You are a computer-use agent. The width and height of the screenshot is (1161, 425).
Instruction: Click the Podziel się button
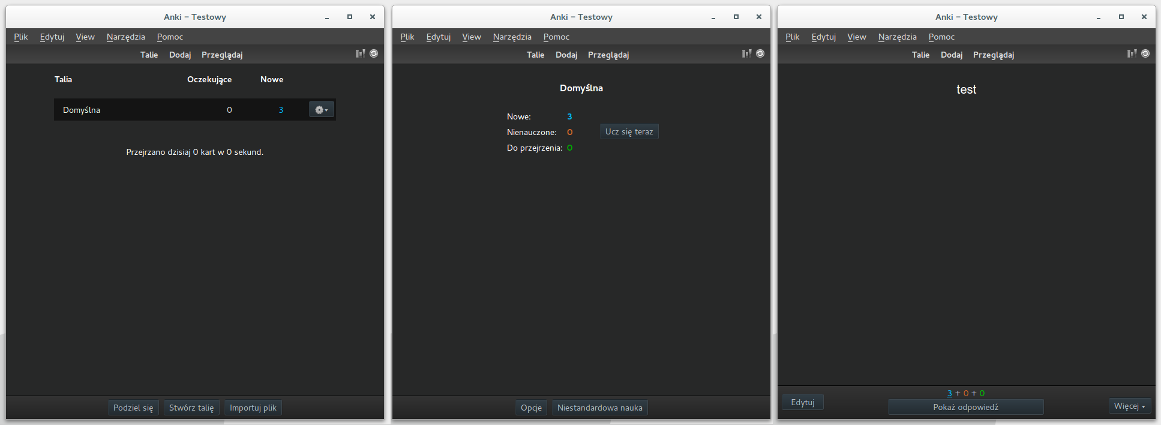click(x=133, y=407)
